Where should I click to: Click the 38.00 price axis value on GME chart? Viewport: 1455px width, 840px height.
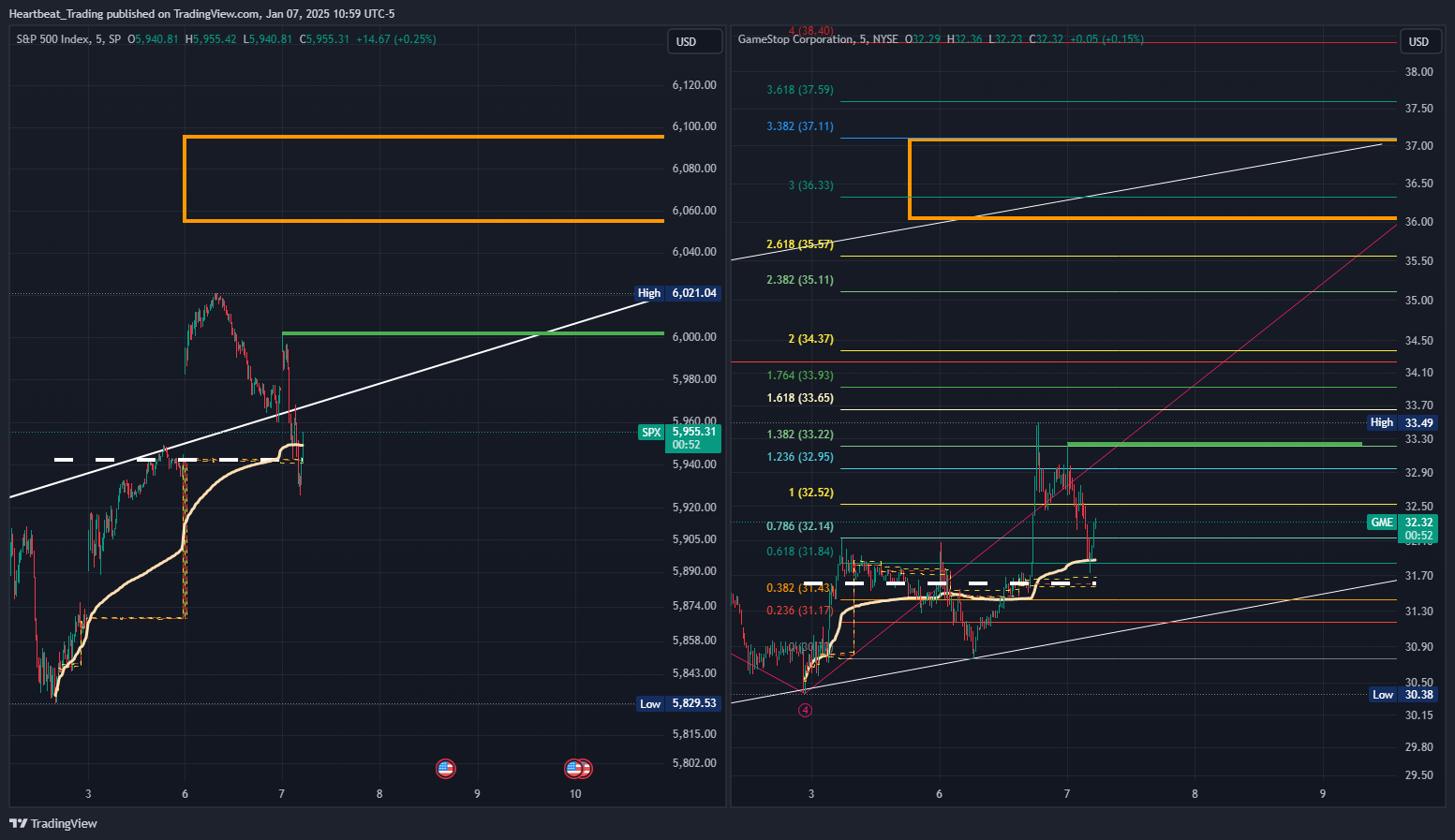pyautogui.click(x=1419, y=72)
